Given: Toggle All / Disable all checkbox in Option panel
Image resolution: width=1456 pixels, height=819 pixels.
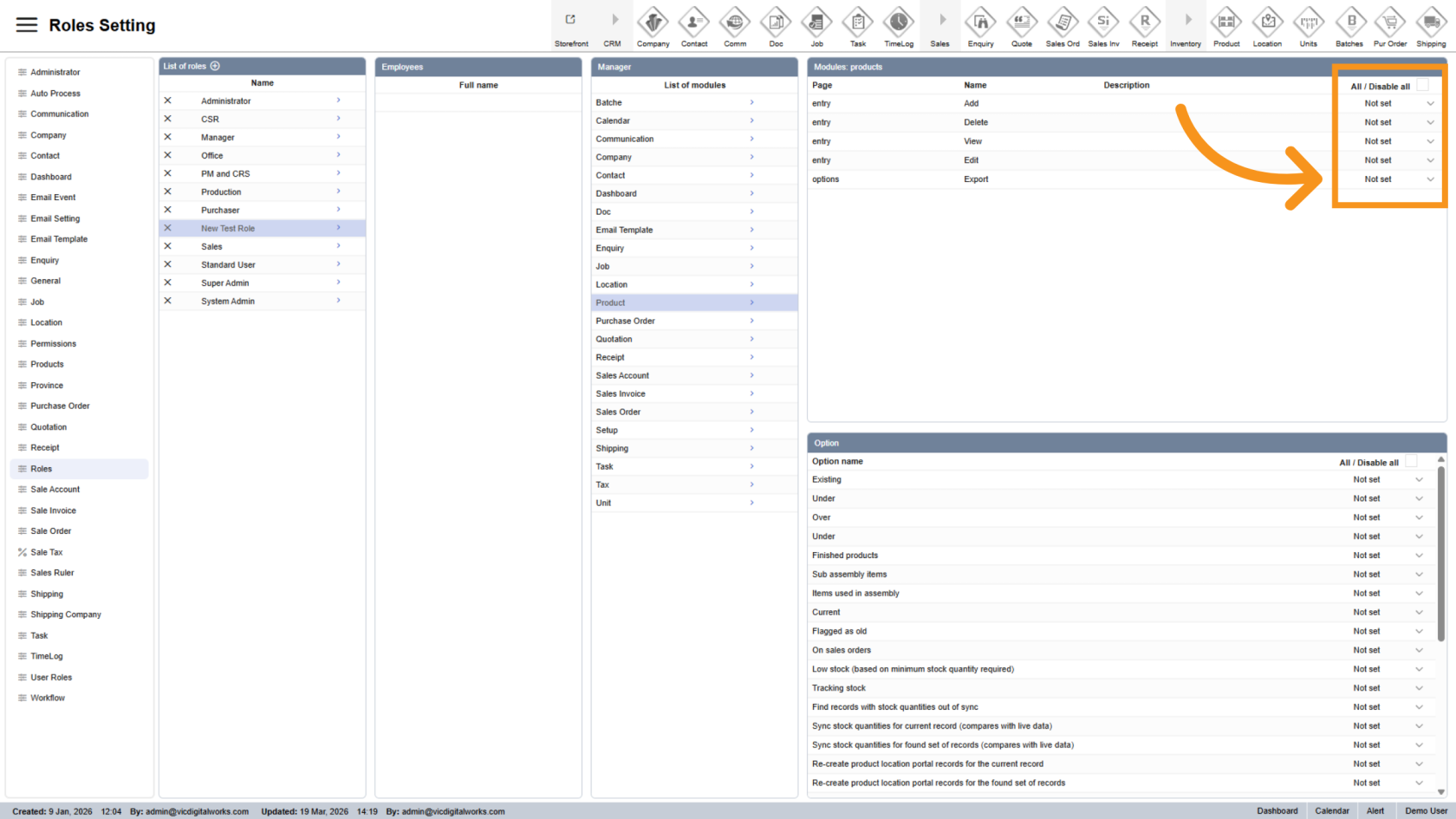Looking at the screenshot, I should [1411, 462].
